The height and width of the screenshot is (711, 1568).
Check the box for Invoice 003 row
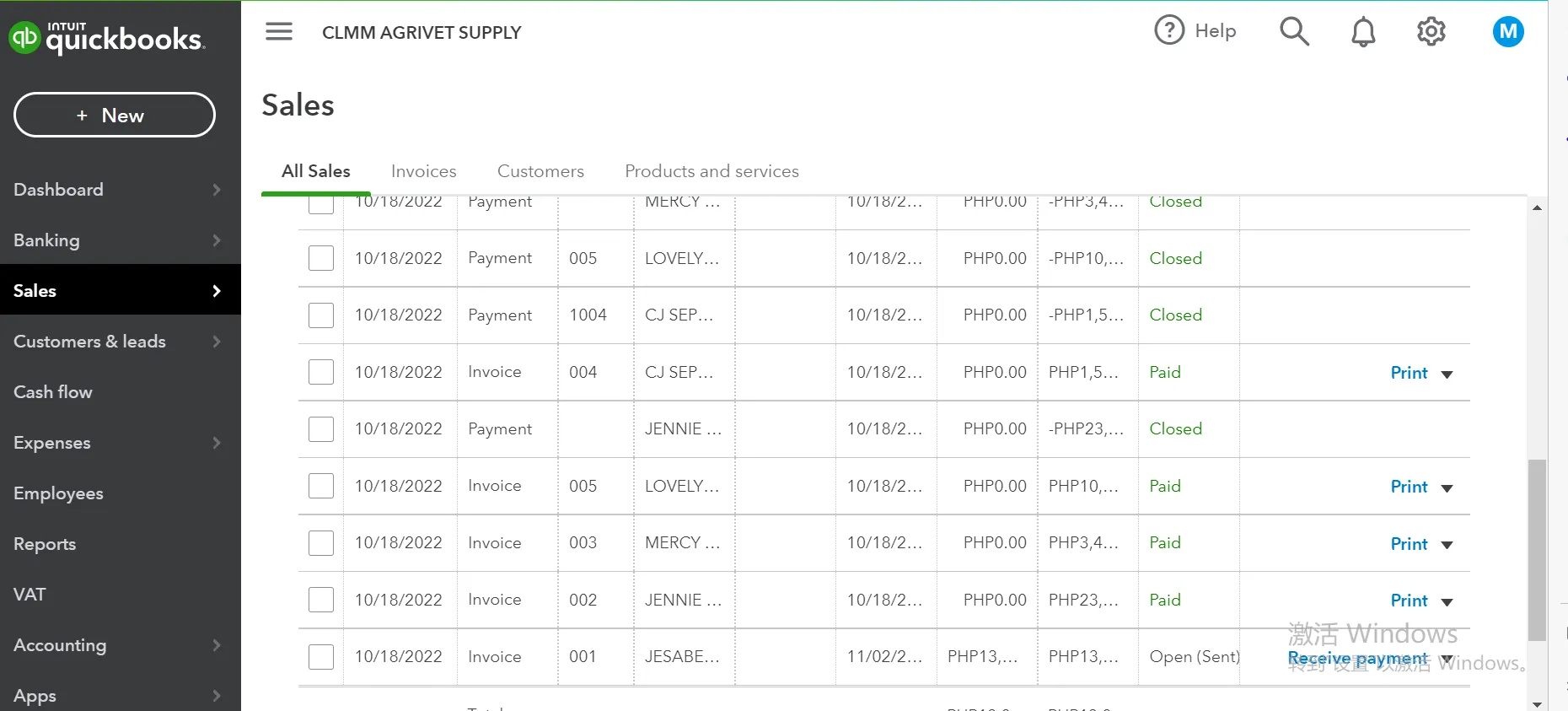pyautogui.click(x=321, y=543)
